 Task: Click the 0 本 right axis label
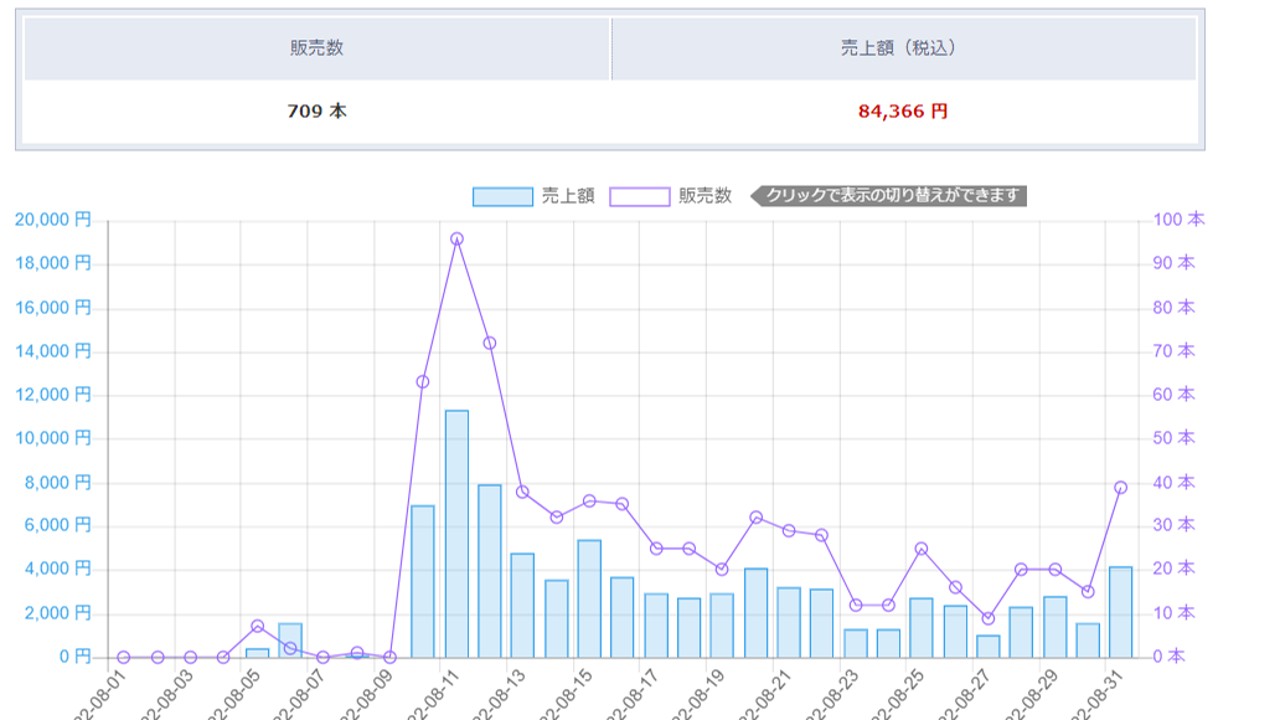tap(1169, 657)
